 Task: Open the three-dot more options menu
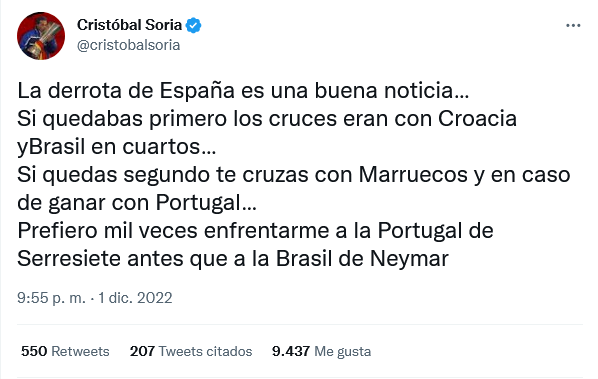tap(573, 26)
